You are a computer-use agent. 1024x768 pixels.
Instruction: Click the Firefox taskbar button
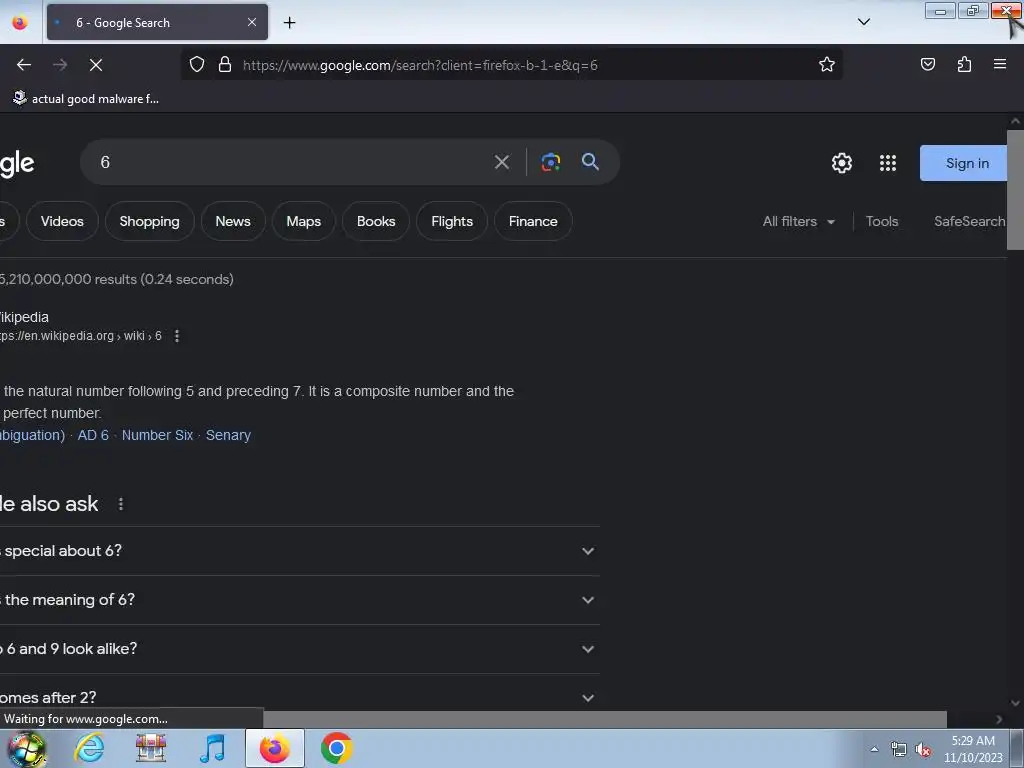(x=275, y=748)
